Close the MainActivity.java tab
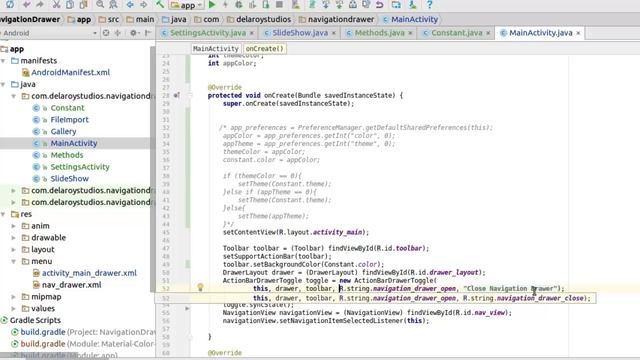Image resolution: width=640 pixels, height=360 pixels. point(578,33)
